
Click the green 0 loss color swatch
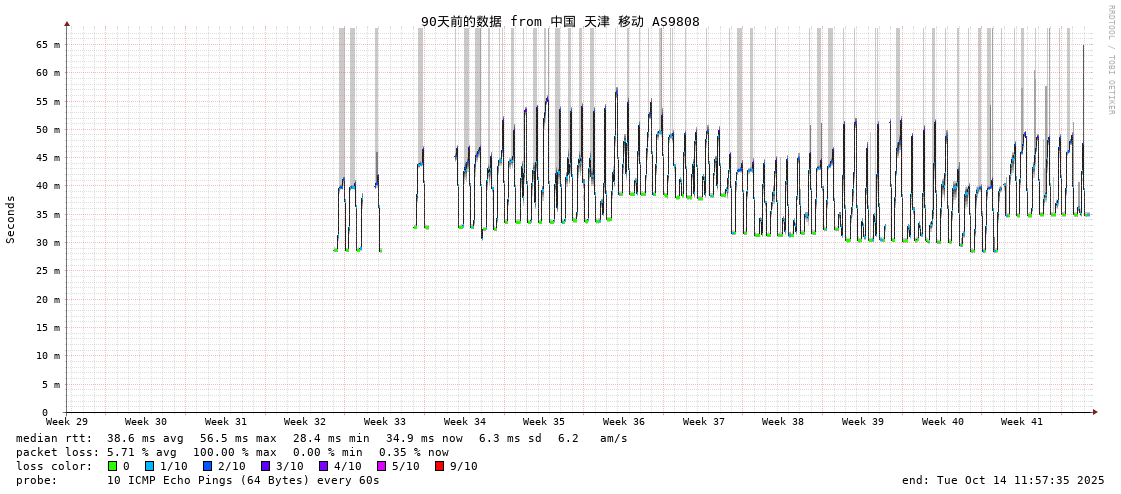tap(113, 466)
